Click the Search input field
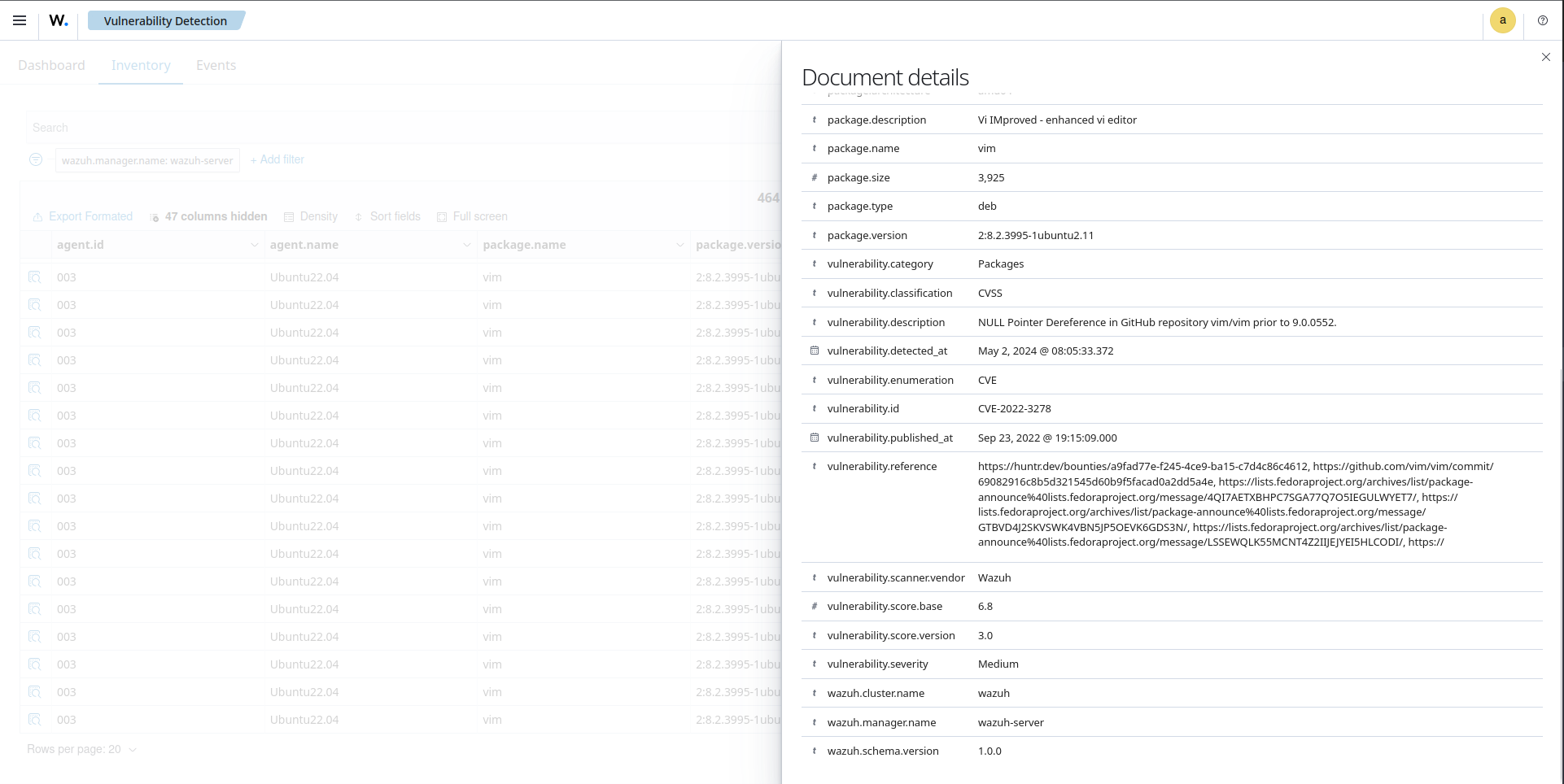The height and width of the screenshot is (784, 1564). coord(399,128)
